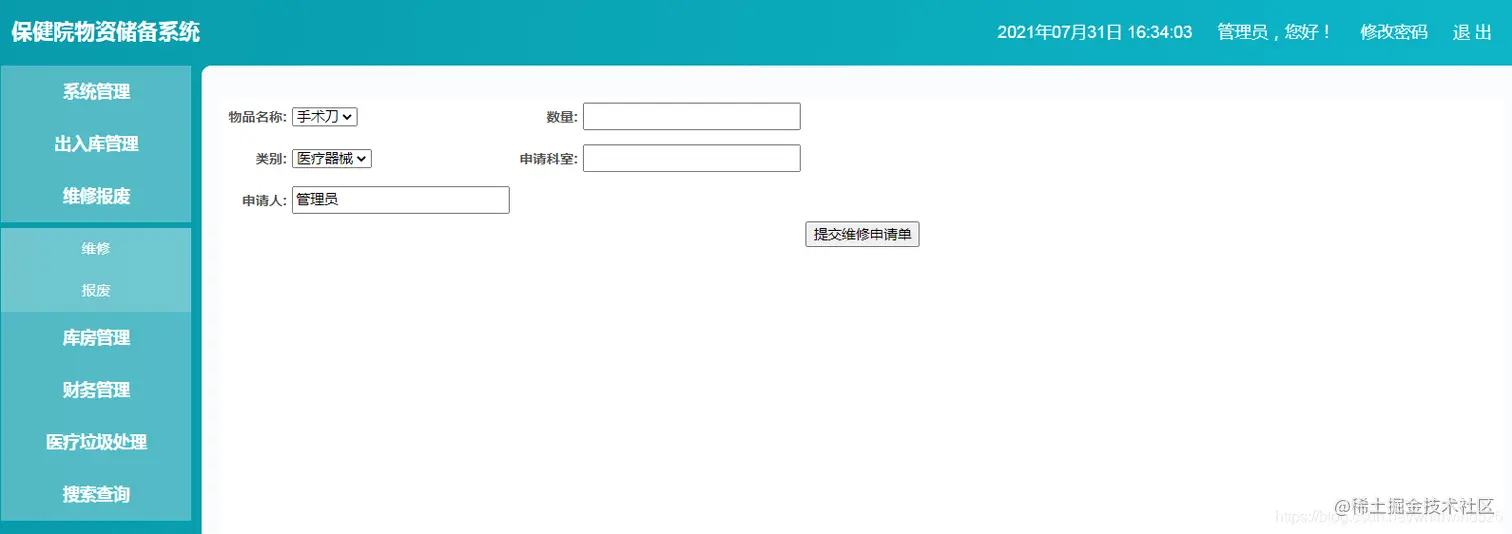This screenshot has height=534, width=1512.
Task: Click the 修改密码 link
Action: pyautogui.click(x=1394, y=32)
